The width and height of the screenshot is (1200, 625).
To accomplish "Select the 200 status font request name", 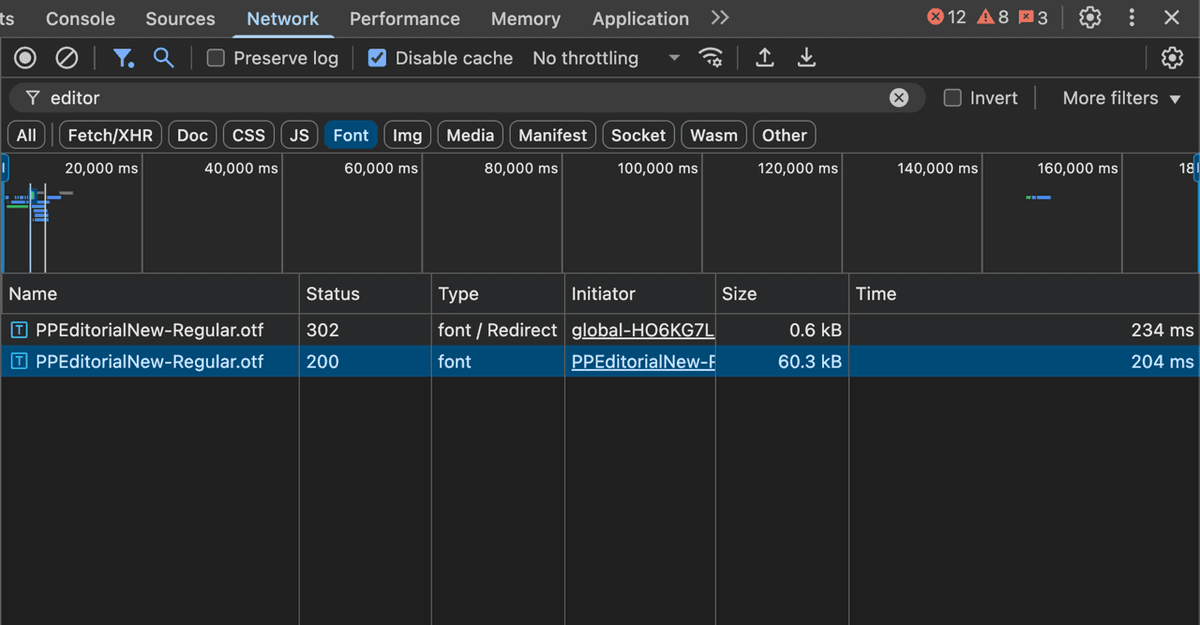I will point(150,361).
